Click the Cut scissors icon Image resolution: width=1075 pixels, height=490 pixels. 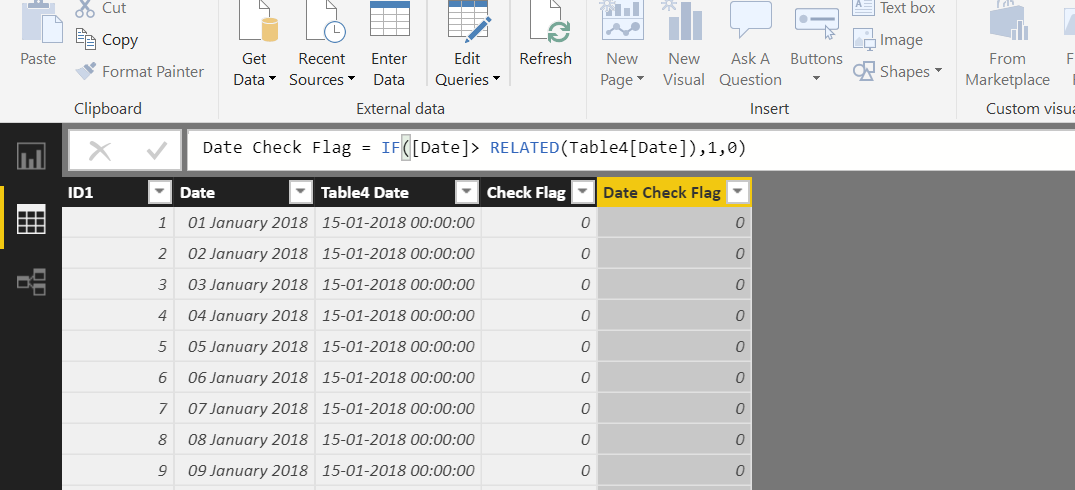tap(85, 9)
